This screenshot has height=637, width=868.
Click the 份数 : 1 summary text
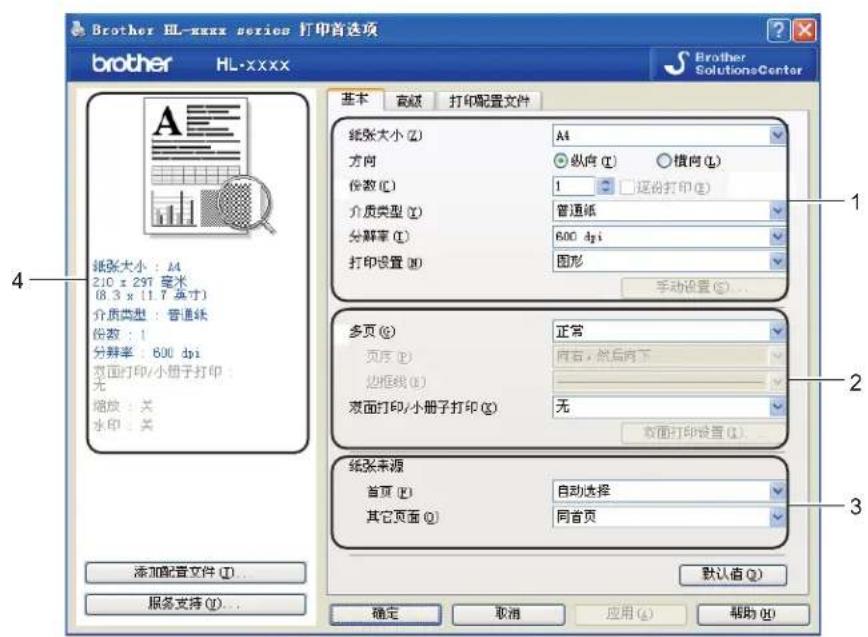(120, 334)
